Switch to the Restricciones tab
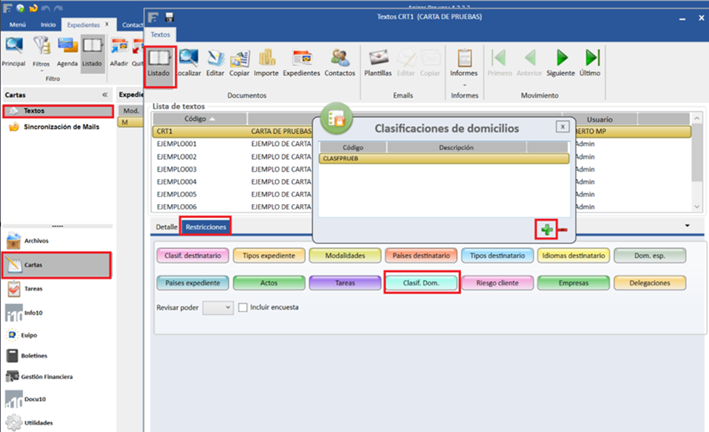 pos(205,228)
